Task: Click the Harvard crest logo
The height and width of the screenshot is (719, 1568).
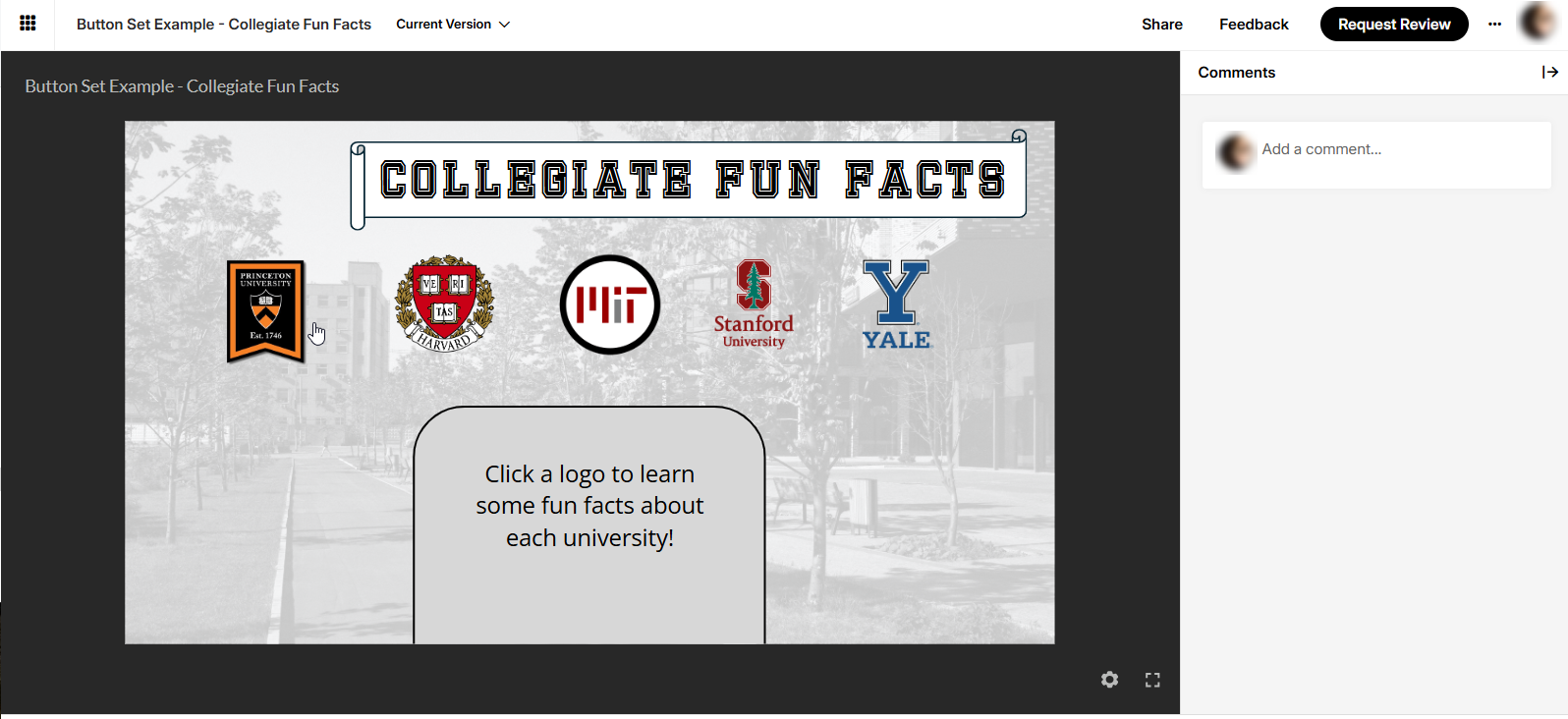Action: 444,304
